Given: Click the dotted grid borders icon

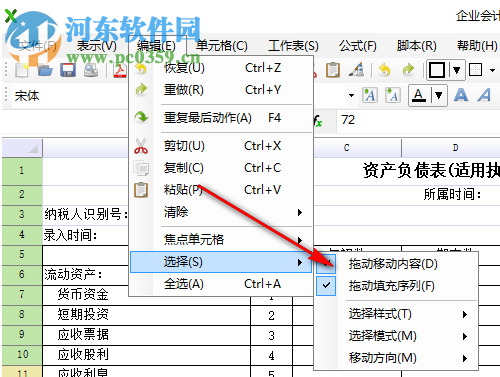Looking at the screenshot, I should click(475, 70).
